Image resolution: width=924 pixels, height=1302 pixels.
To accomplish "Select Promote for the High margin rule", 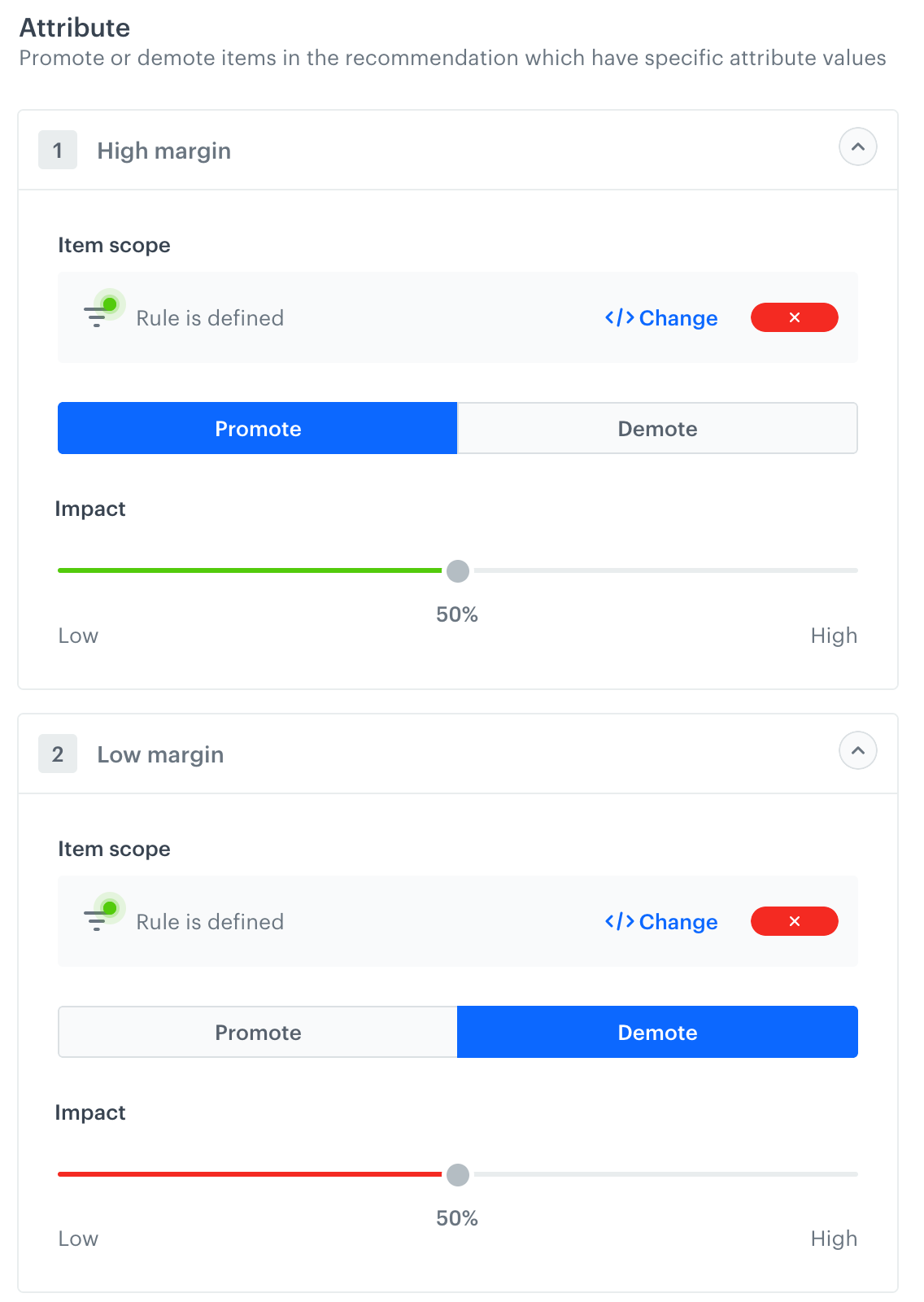I will (257, 428).
